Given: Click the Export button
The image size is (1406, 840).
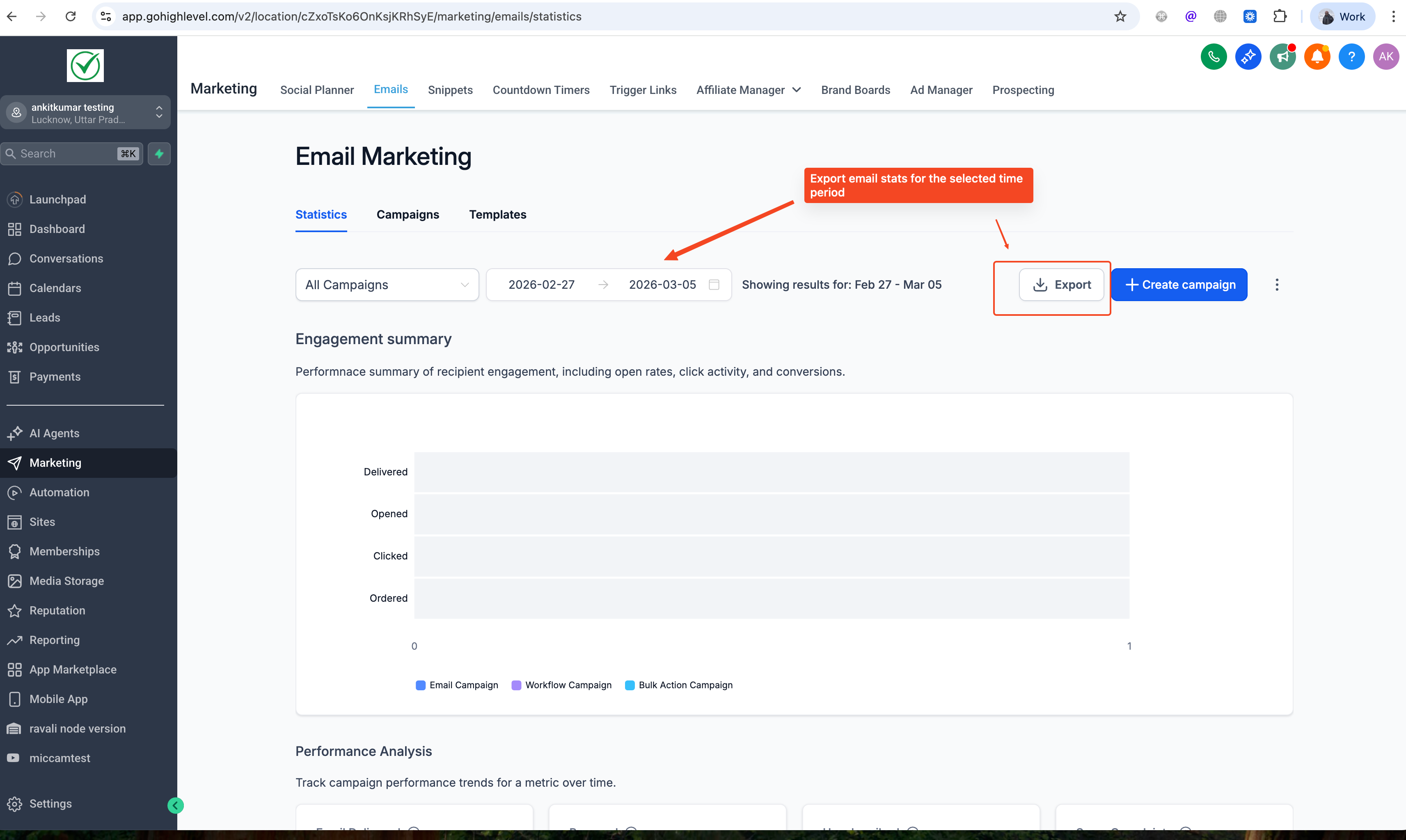Looking at the screenshot, I should click(x=1061, y=285).
